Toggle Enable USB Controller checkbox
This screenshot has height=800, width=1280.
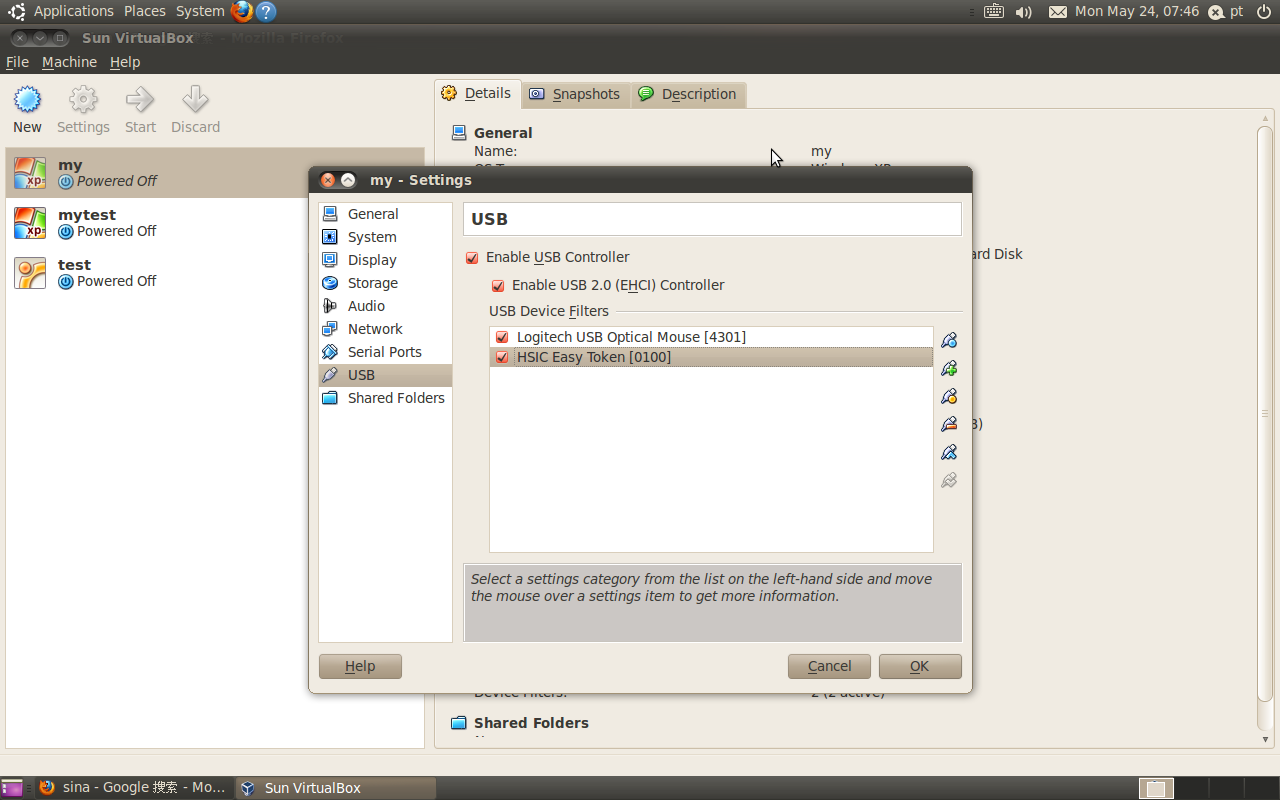[472, 257]
